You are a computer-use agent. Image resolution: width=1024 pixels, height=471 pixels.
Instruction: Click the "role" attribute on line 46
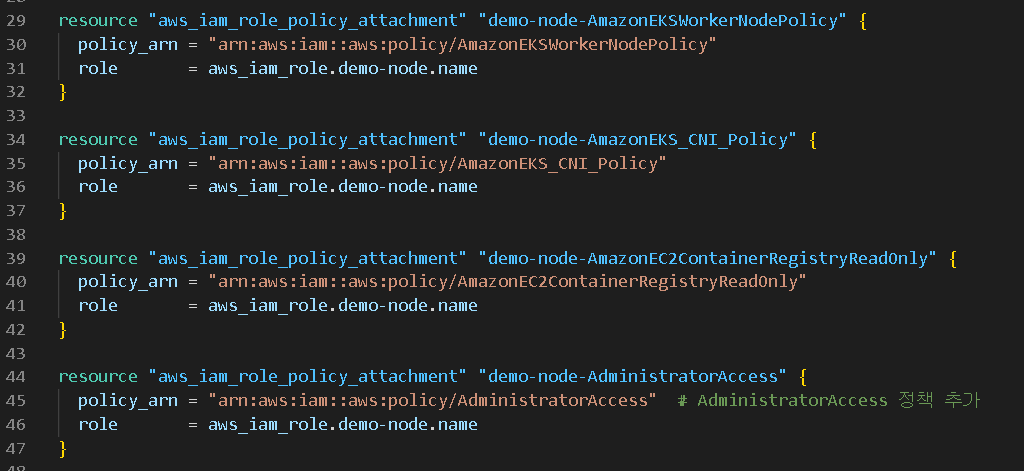[x=98, y=425]
